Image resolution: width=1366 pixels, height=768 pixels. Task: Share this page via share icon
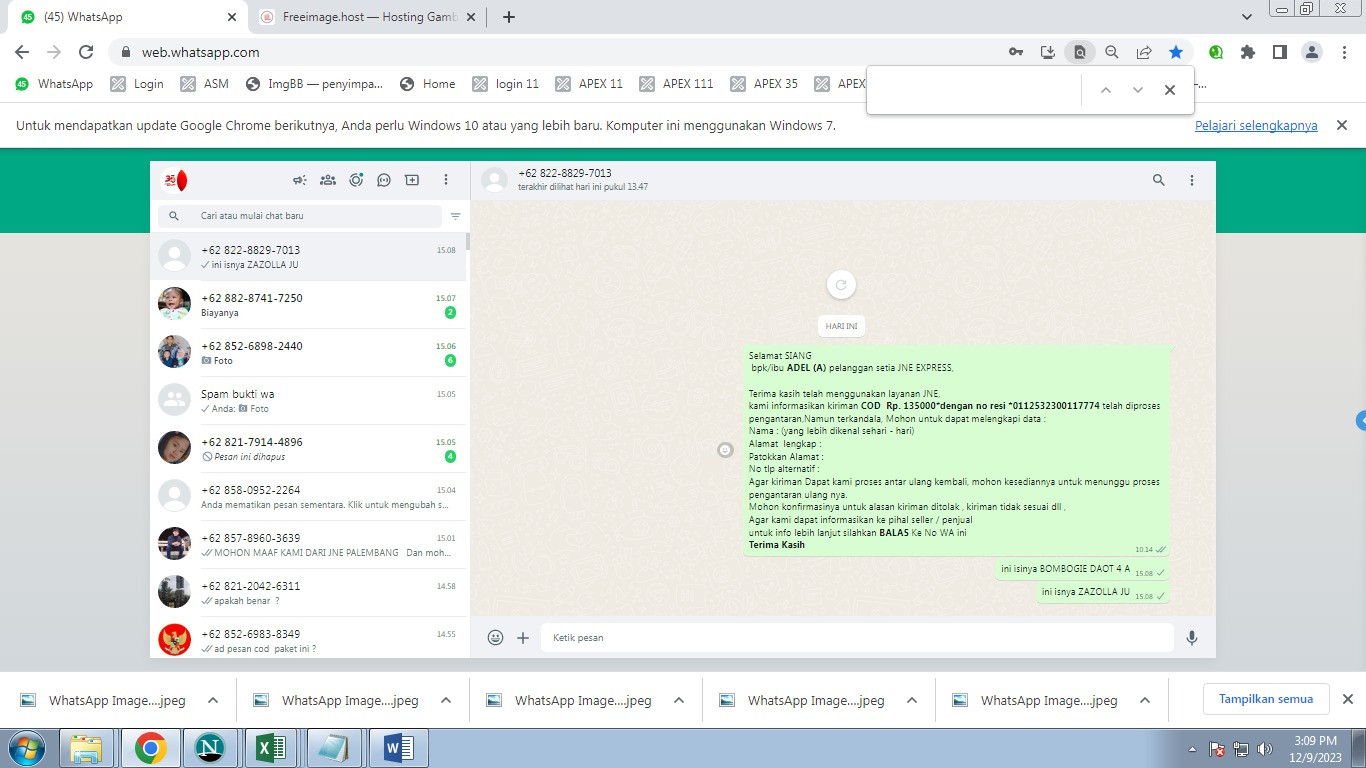tap(1144, 52)
